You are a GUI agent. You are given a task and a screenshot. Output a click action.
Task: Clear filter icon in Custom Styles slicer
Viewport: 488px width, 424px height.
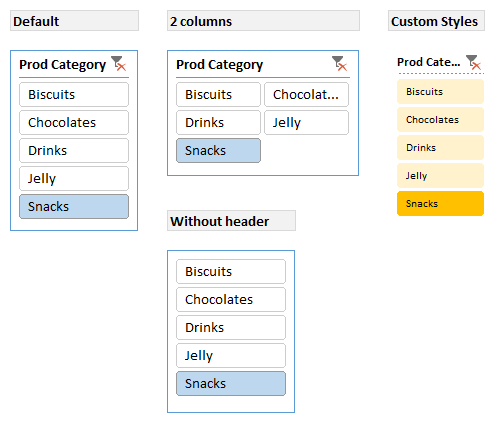click(x=473, y=62)
